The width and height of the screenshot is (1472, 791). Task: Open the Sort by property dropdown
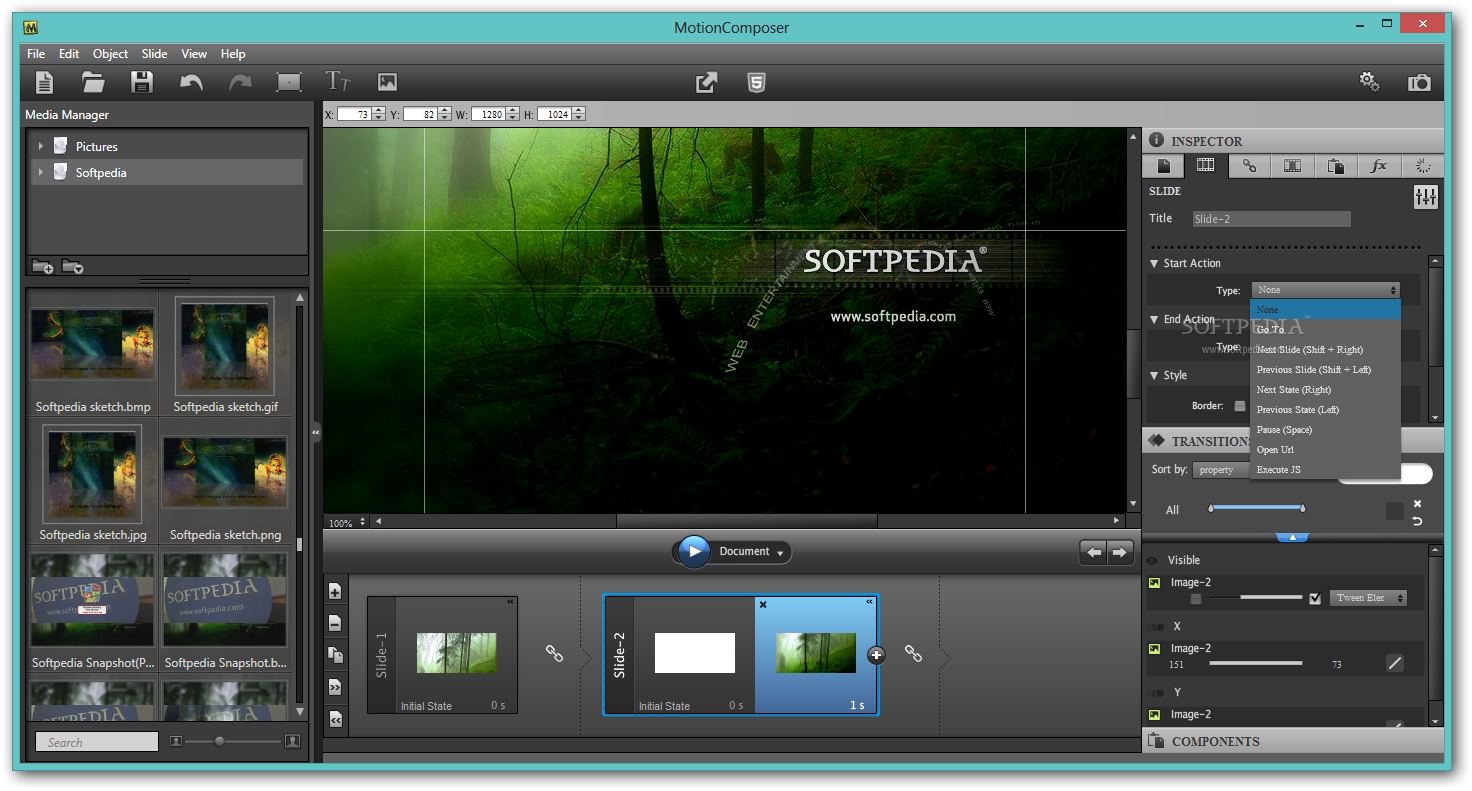coord(1222,470)
